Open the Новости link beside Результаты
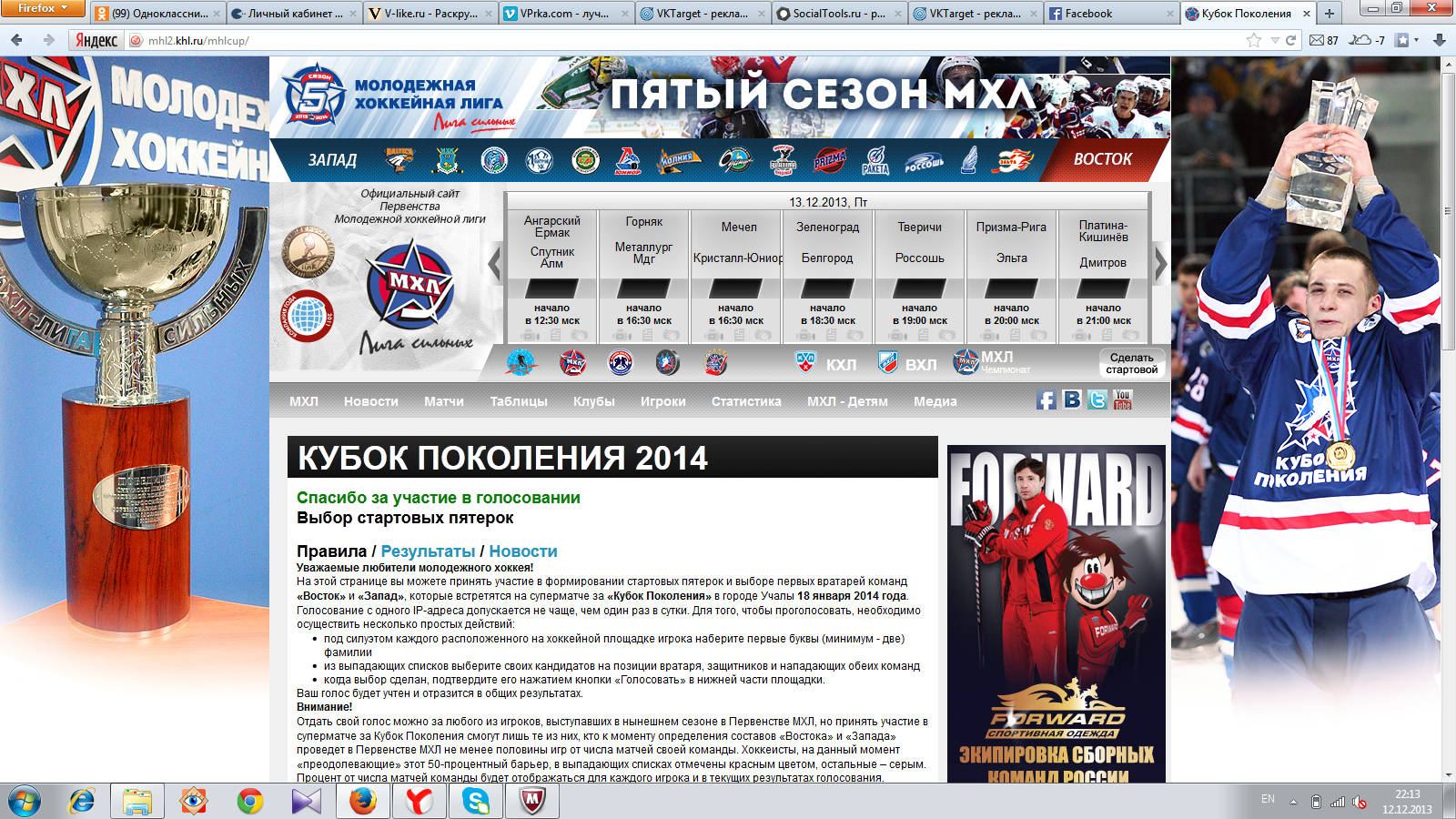Image resolution: width=1456 pixels, height=819 pixels. (523, 551)
